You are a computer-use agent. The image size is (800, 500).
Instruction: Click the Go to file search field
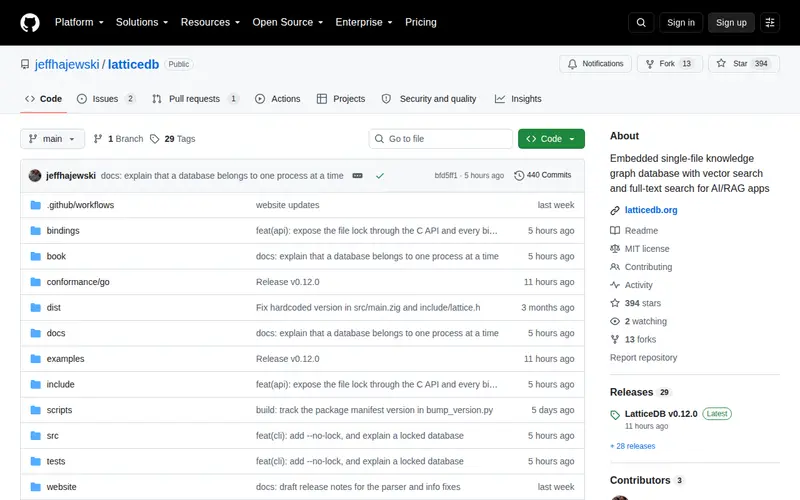pyautogui.click(x=441, y=139)
